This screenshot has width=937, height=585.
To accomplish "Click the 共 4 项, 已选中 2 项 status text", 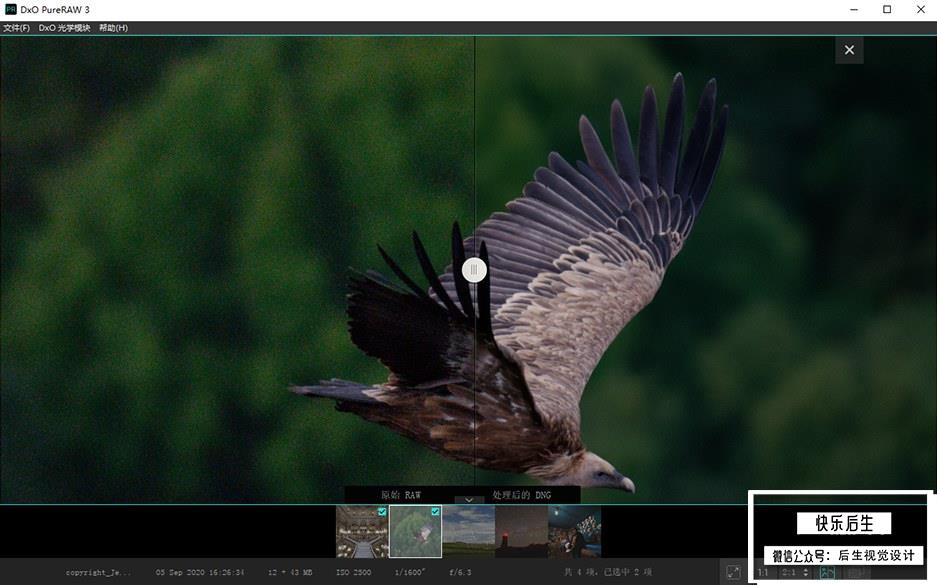I will (608, 572).
